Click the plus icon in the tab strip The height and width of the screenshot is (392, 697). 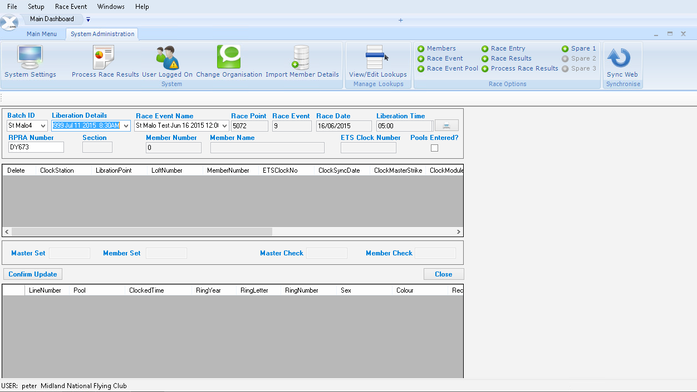401,20
